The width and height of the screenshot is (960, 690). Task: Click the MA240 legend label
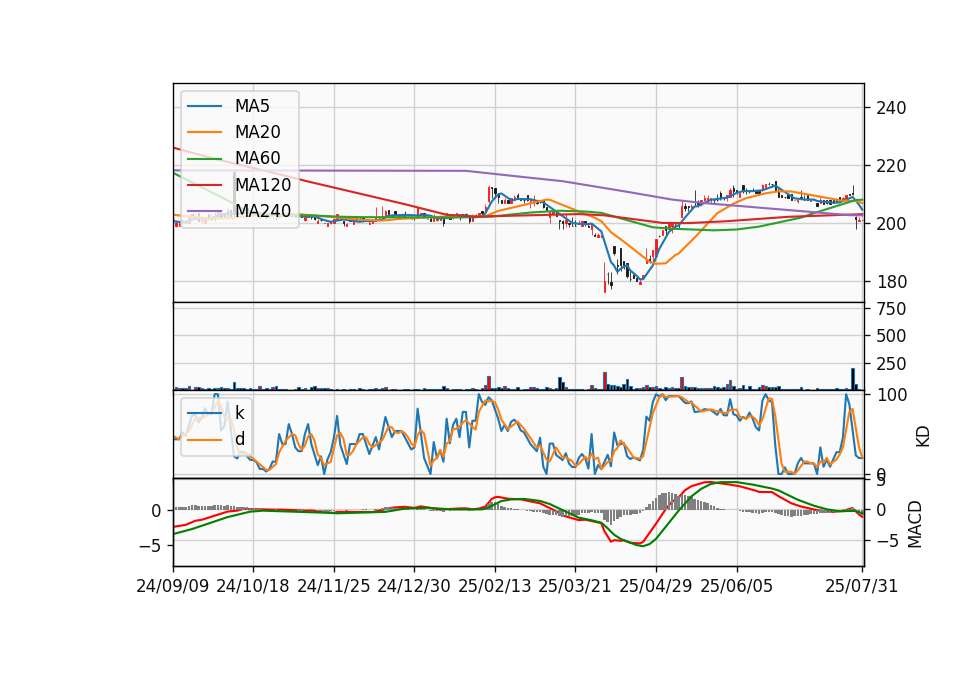tap(263, 211)
